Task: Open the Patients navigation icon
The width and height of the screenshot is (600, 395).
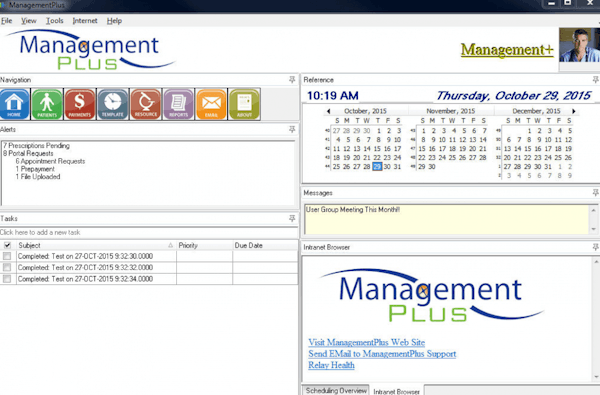Action: point(47,104)
